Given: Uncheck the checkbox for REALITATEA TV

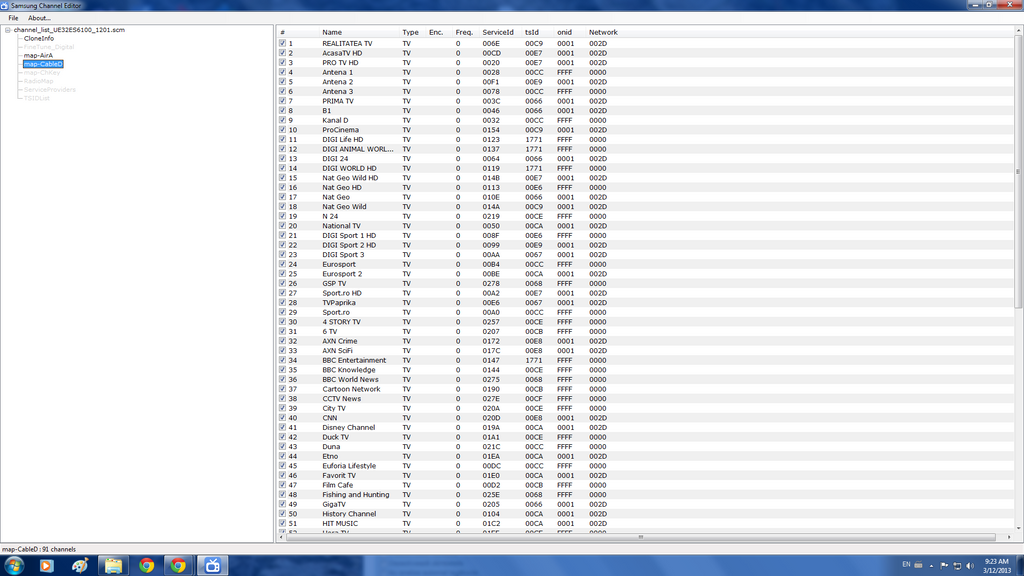Looking at the screenshot, I should (x=283, y=44).
